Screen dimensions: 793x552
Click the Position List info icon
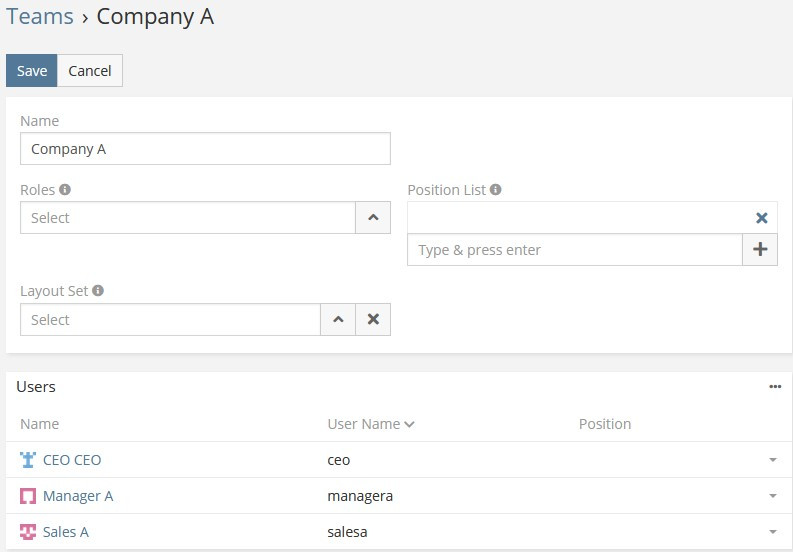(x=496, y=189)
